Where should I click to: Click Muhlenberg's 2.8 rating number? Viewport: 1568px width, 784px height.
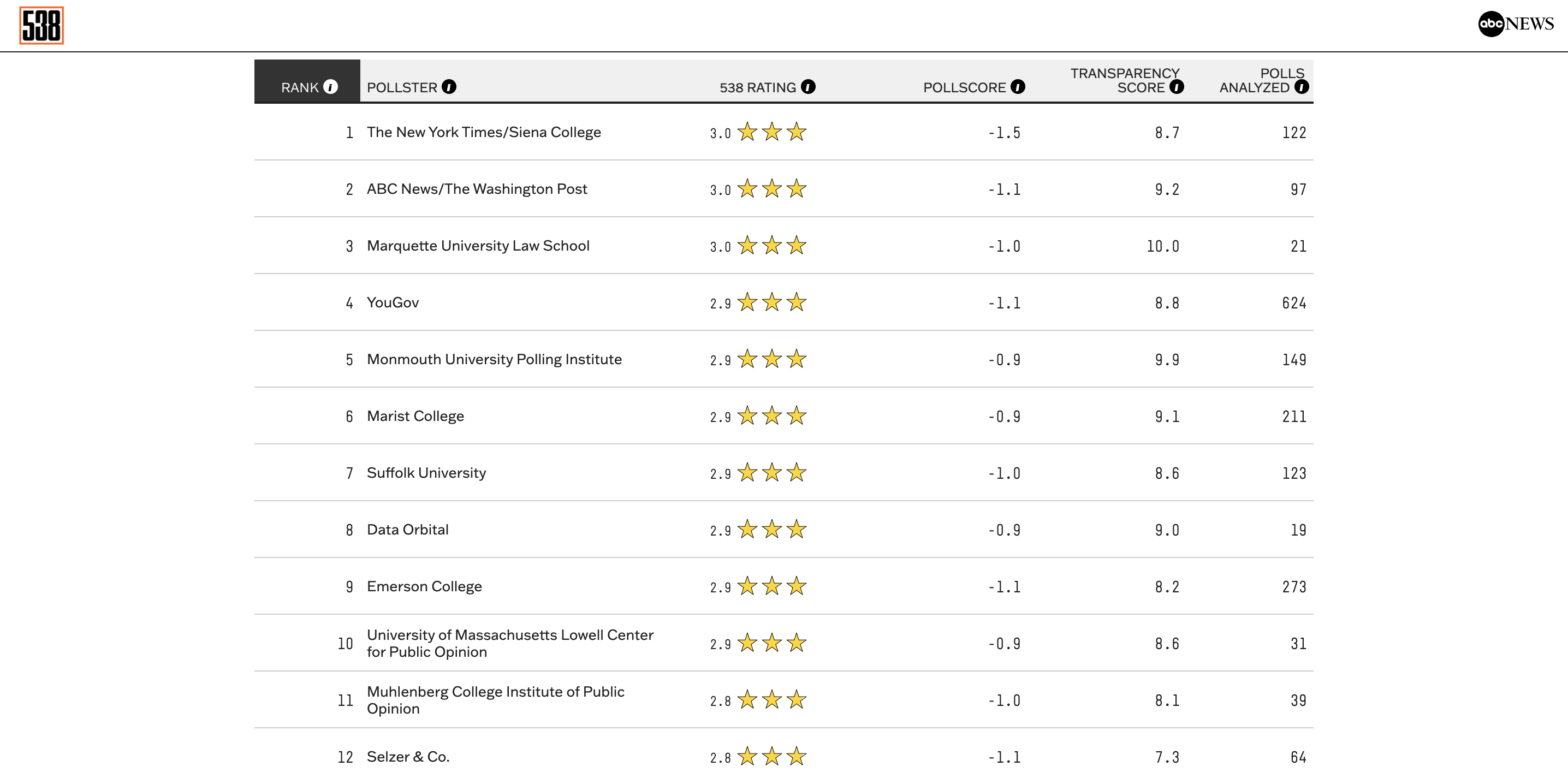[720, 701]
